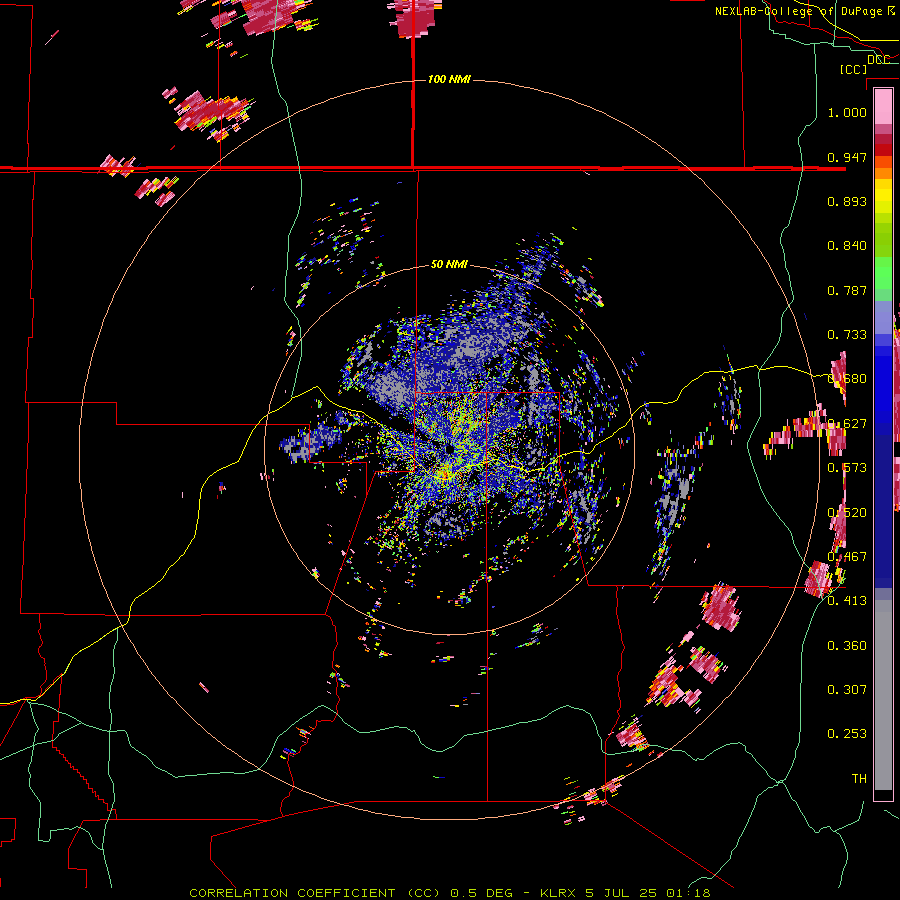Pick the green band of the color bar
900x900 pixels.
click(883, 273)
